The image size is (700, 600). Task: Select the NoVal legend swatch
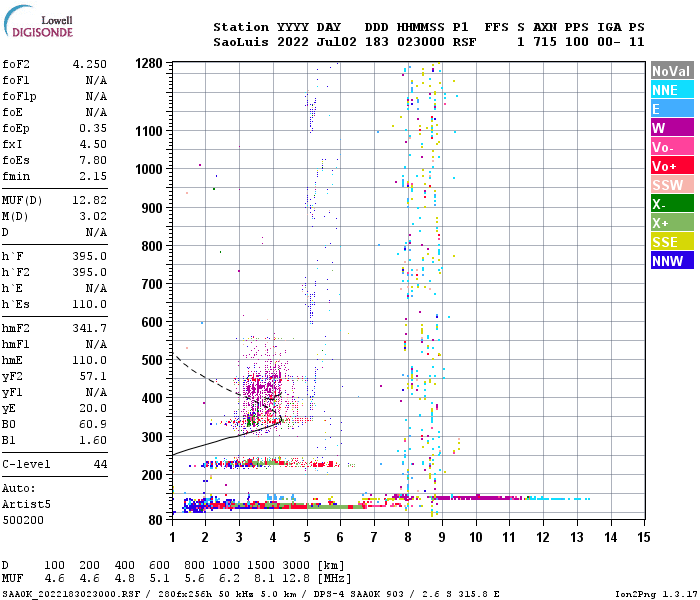click(x=672, y=71)
